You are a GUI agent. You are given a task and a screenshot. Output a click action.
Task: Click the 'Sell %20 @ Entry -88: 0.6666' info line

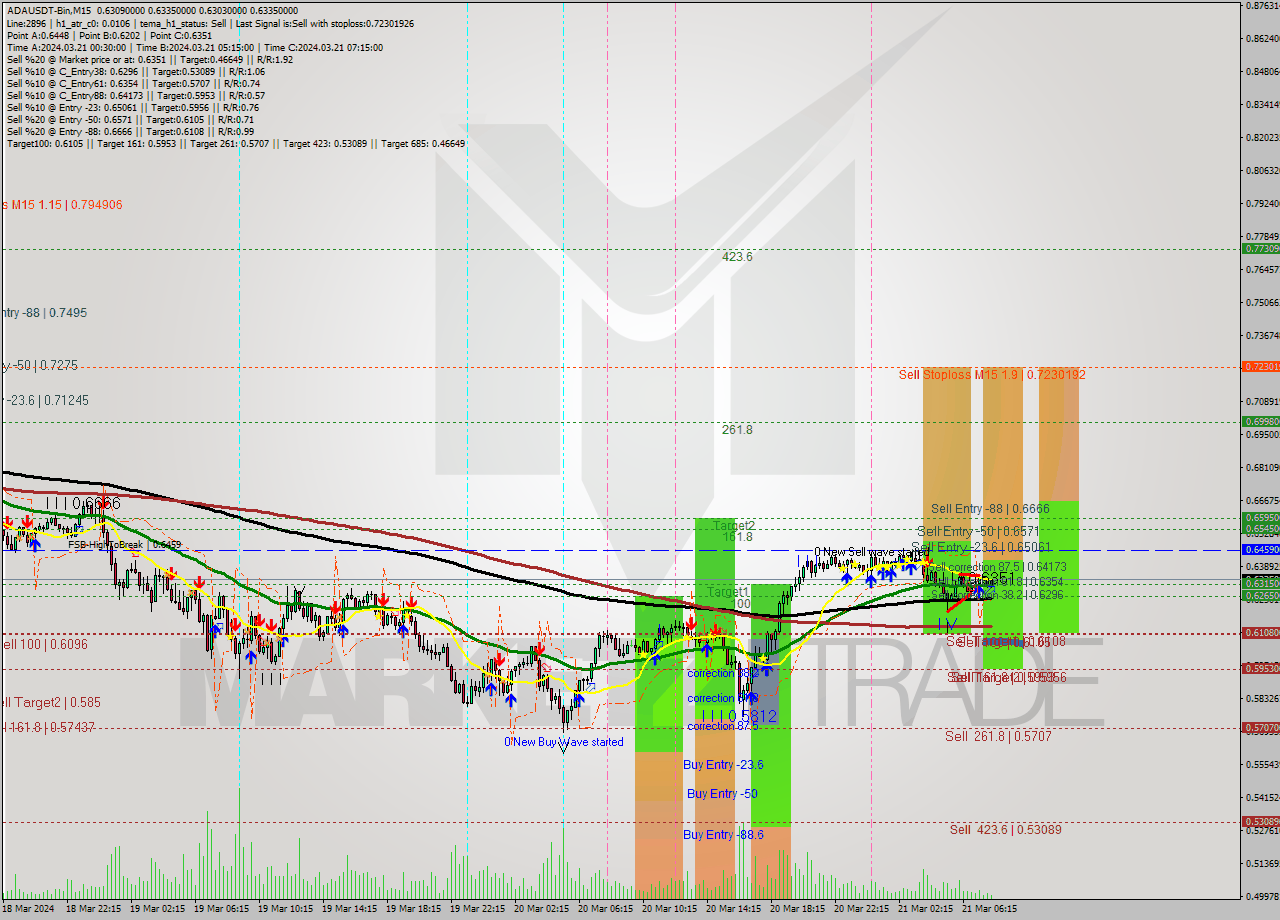131,131
